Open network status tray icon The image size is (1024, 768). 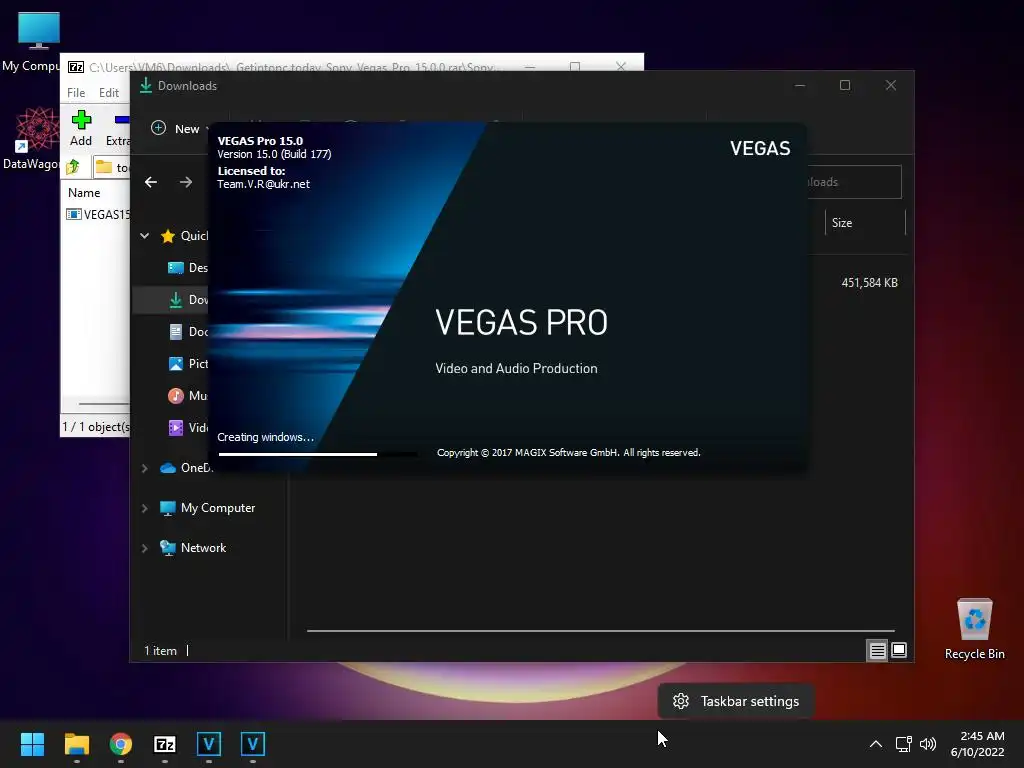903,744
